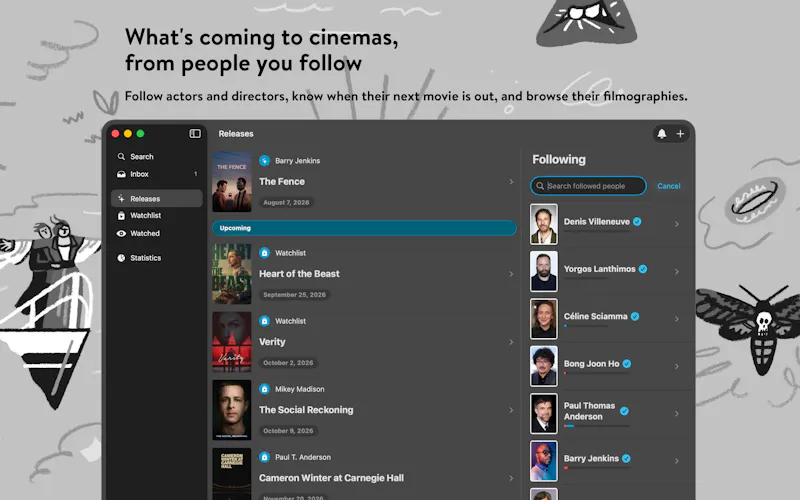800x500 pixels.
Task: Click Yorgos Lanthimos portrait photo
Action: 544,271
